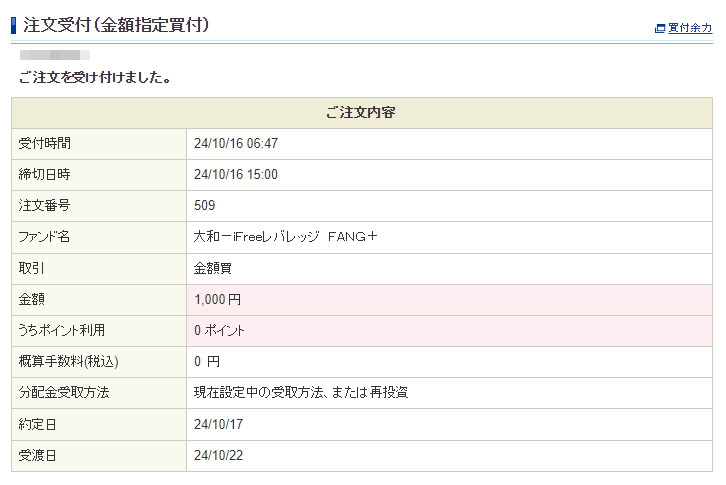Click the 約定日 value 24/10/17
The width and height of the screenshot is (726, 485).
click(218, 425)
